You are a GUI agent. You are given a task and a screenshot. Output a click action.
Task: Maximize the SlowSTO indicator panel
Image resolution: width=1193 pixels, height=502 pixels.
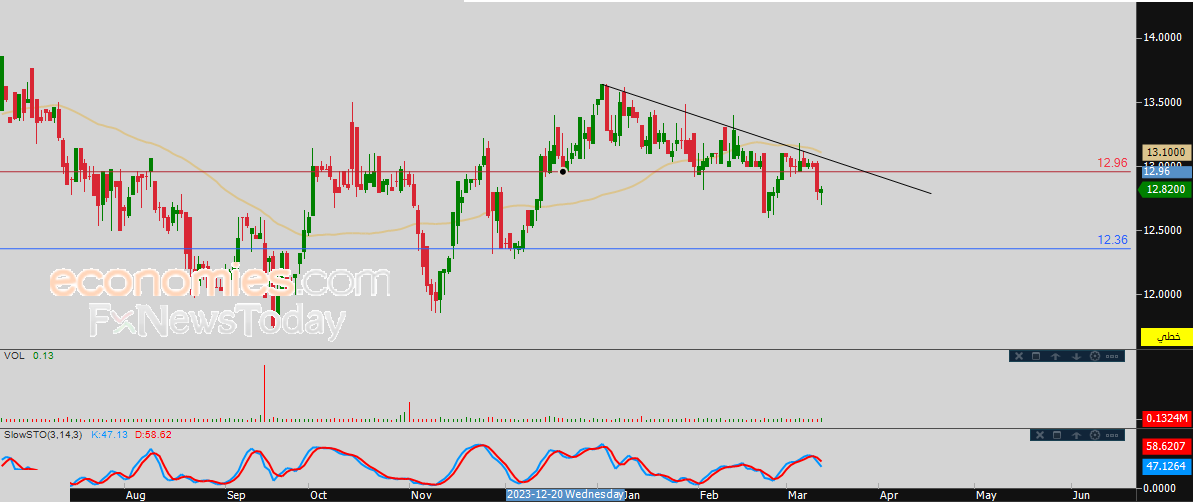click(x=1057, y=435)
